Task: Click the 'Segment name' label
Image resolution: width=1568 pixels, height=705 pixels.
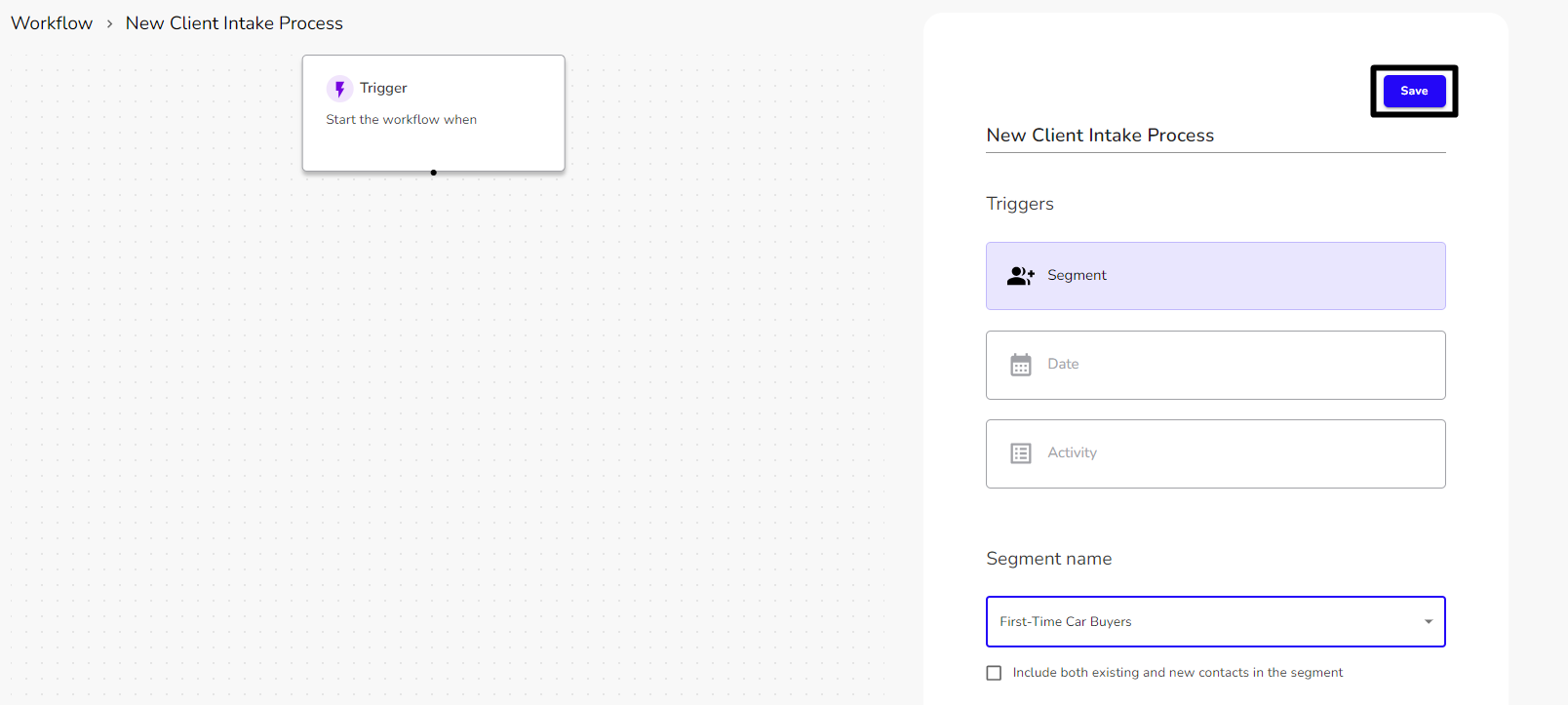Action: click(x=1048, y=559)
